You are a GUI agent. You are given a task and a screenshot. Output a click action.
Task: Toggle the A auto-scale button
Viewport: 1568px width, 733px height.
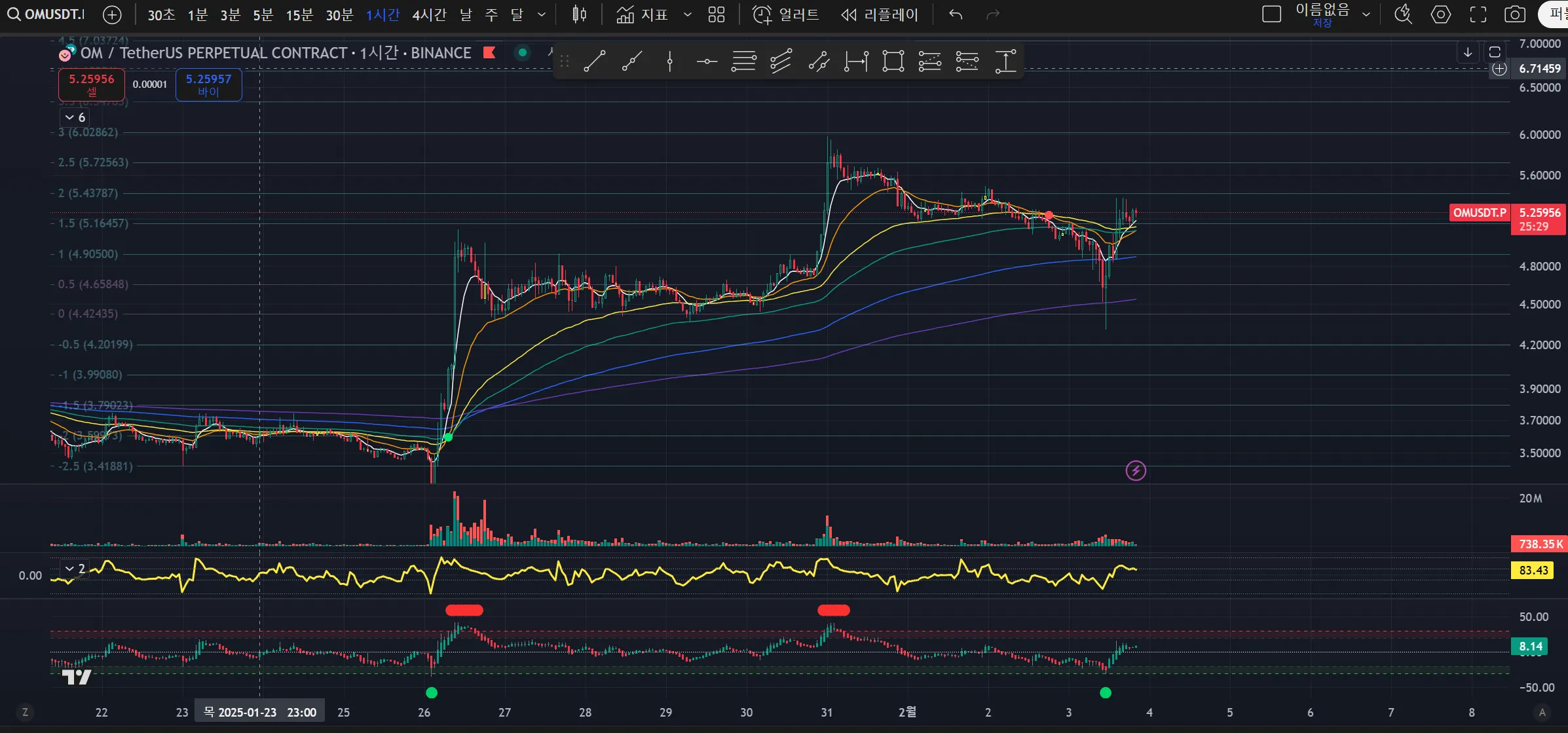(1542, 712)
